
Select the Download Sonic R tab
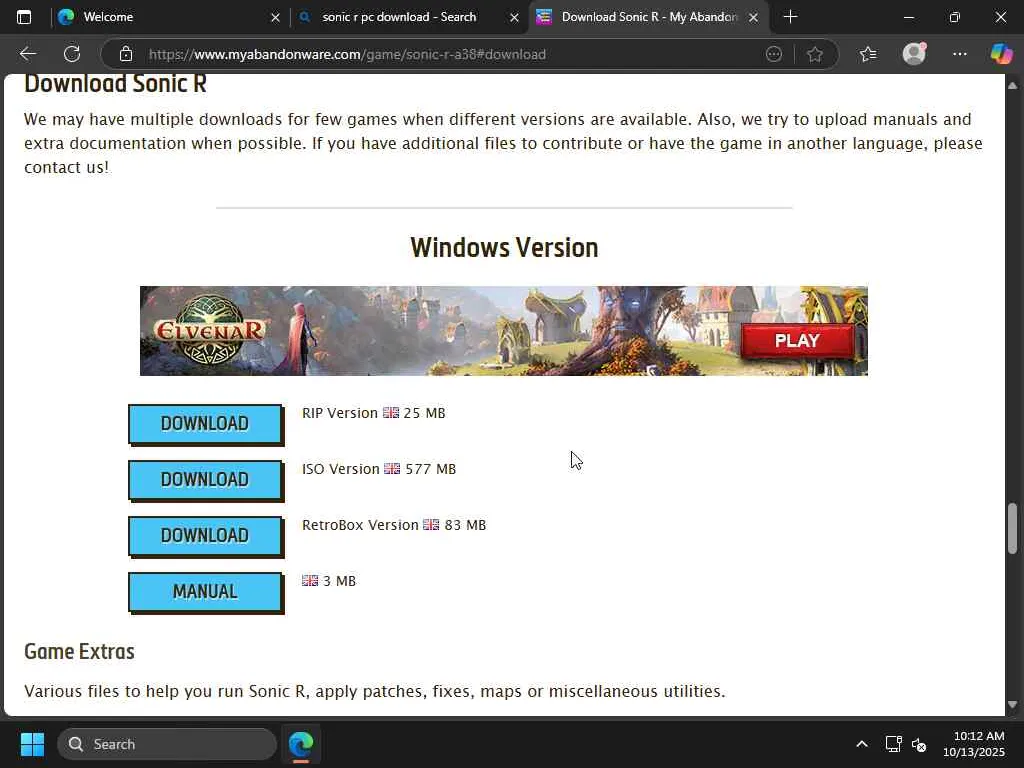tap(649, 17)
